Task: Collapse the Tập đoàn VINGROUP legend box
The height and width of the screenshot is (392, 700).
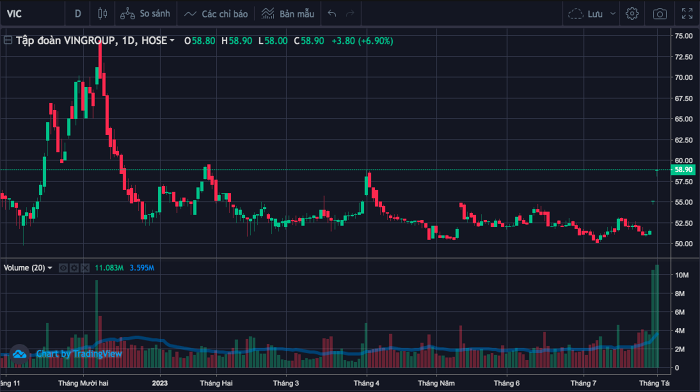Action: [8, 41]
